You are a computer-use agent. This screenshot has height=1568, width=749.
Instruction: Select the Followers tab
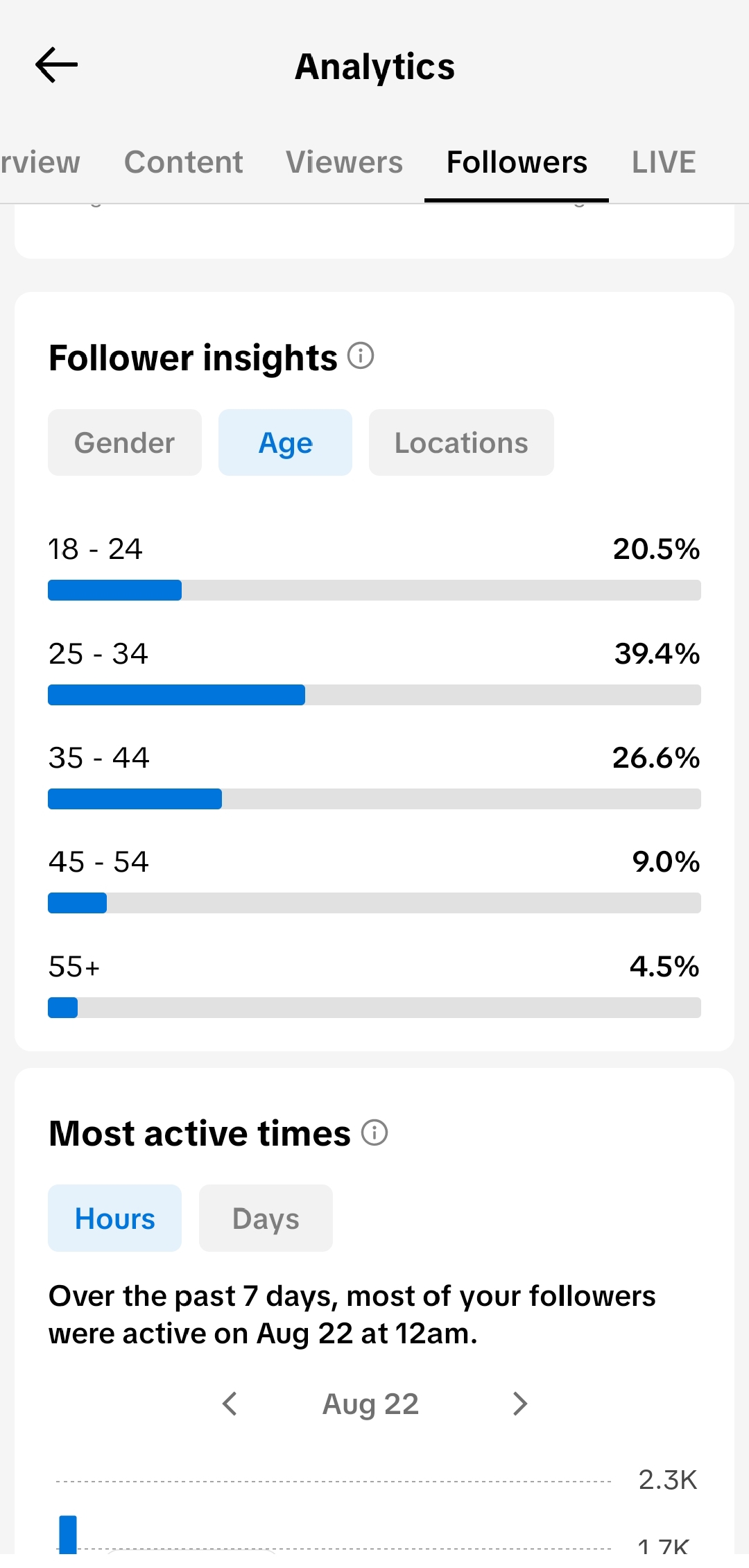click(x=517, y=162)
